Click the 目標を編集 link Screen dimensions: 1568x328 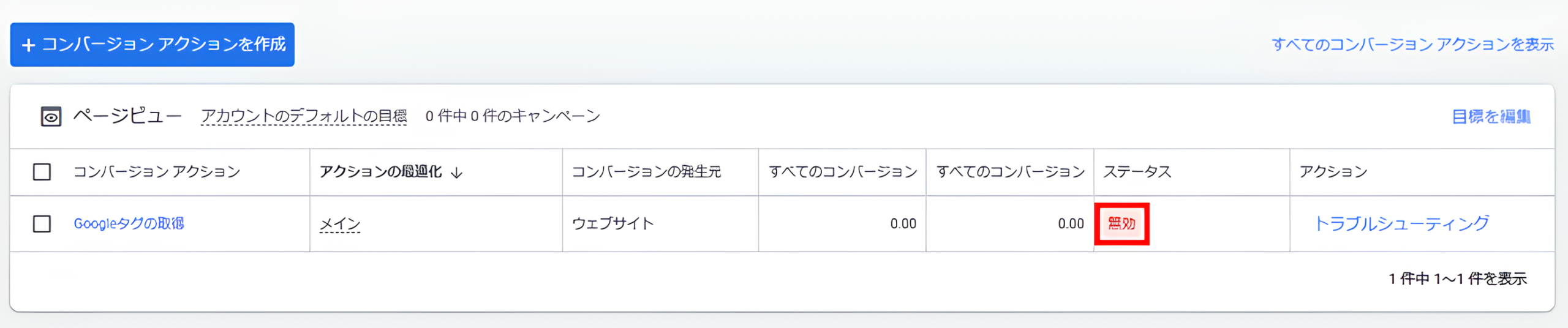click(x=1491, y=116)
